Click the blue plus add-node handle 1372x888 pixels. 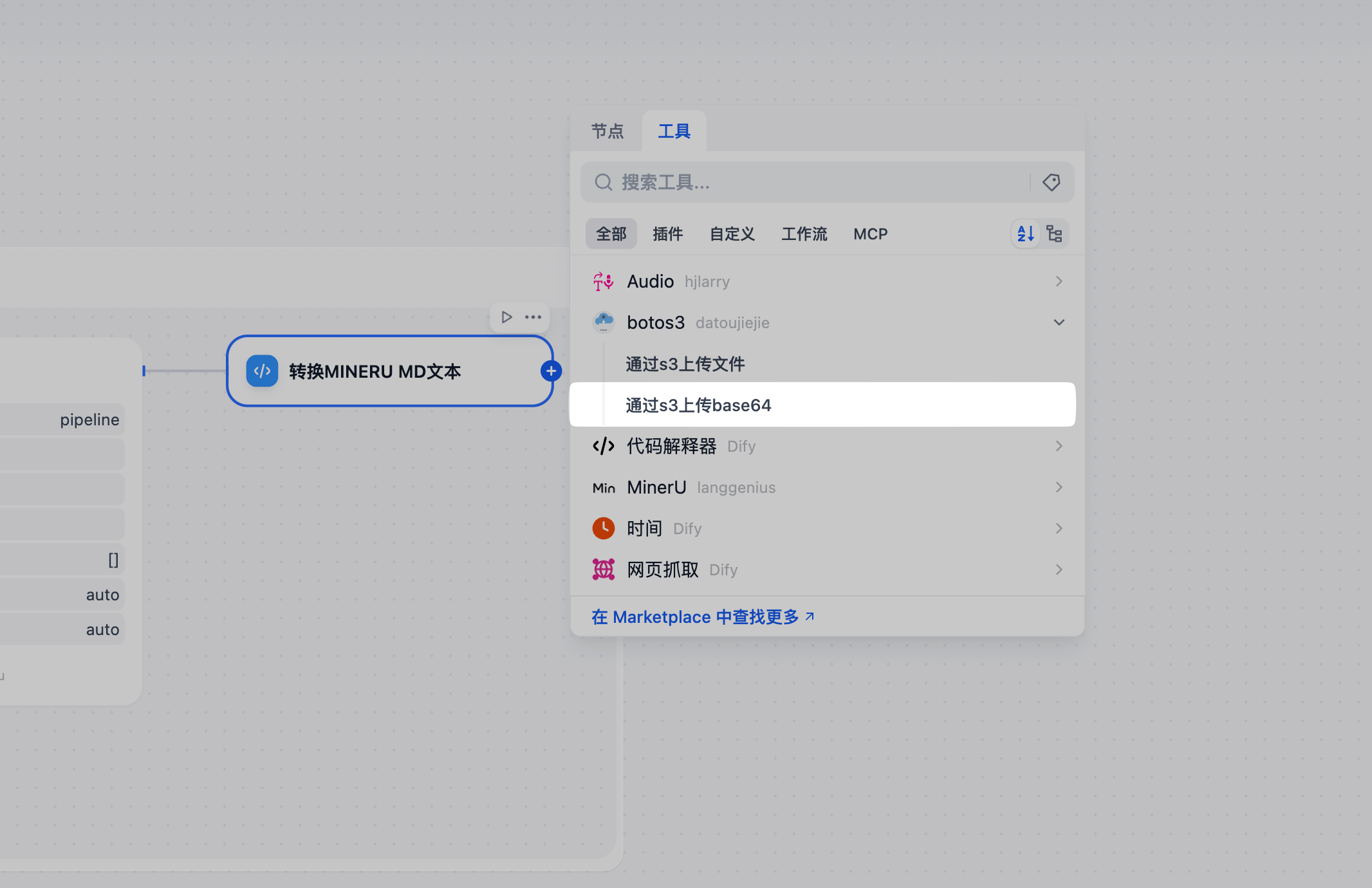[x=551, y=371]
